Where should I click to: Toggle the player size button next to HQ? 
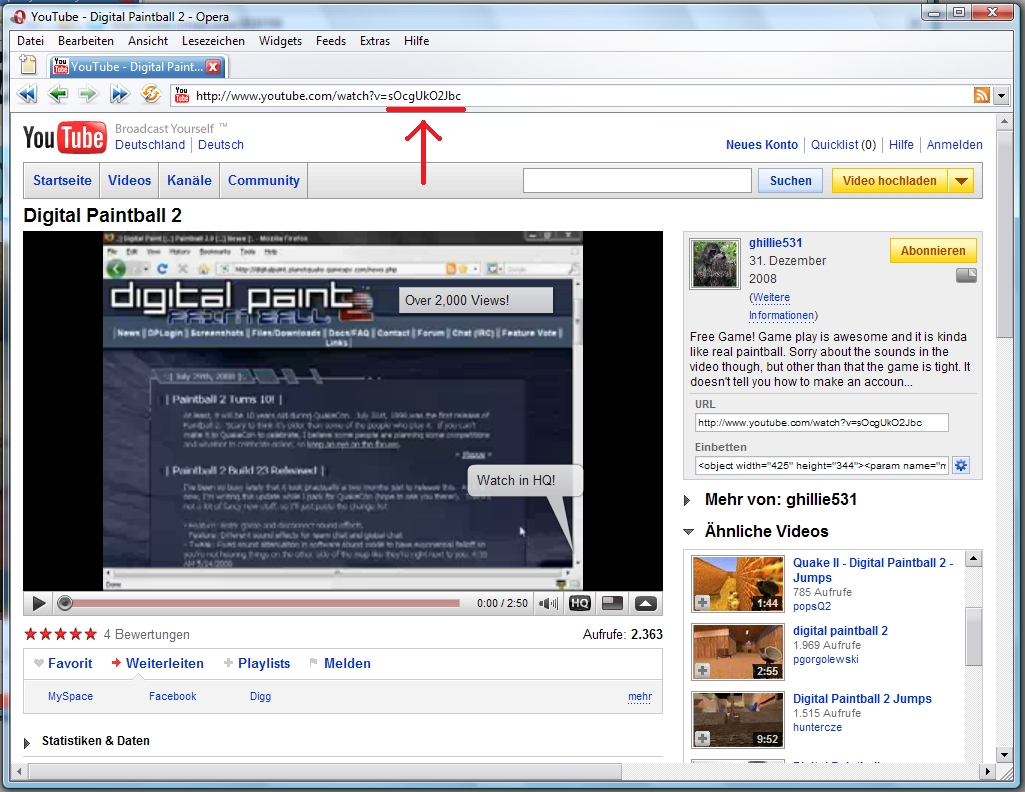pyautogui.click(x=612, y=603)
